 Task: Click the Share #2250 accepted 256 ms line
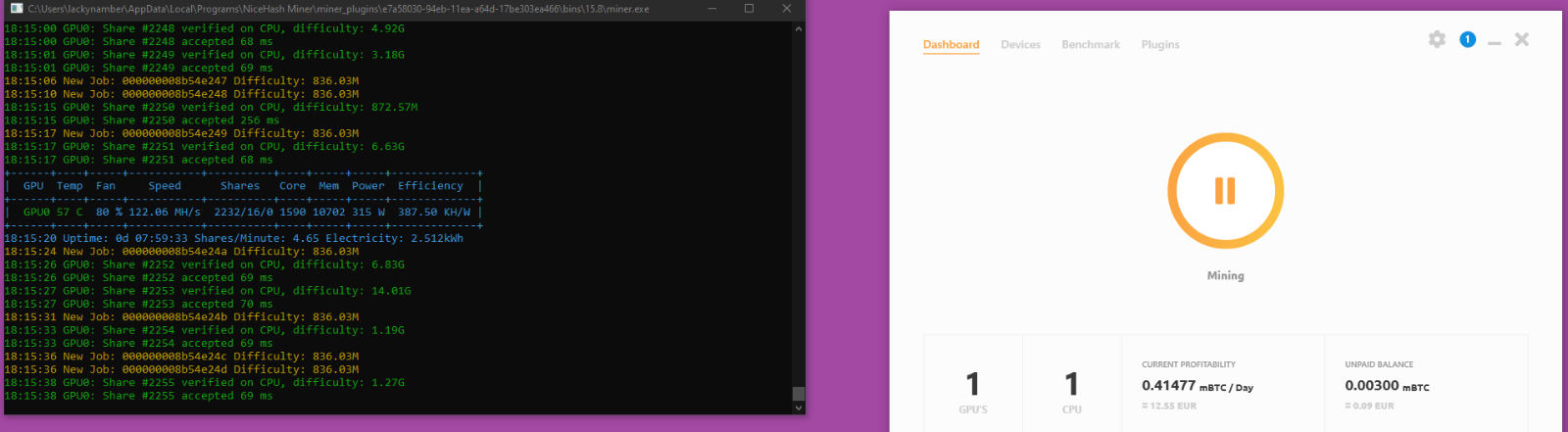tap(142, 120)
